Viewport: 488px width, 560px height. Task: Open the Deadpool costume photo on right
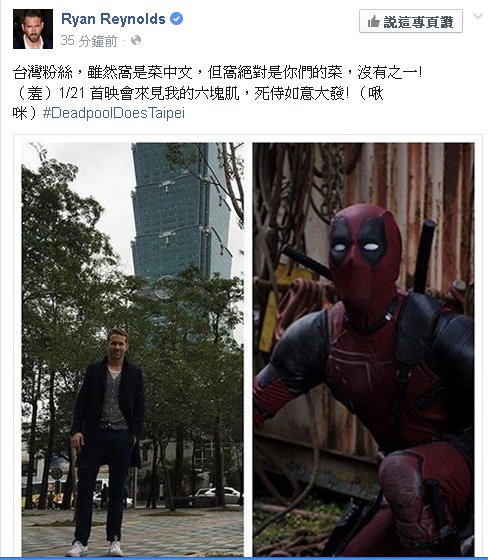coord(364,349)
